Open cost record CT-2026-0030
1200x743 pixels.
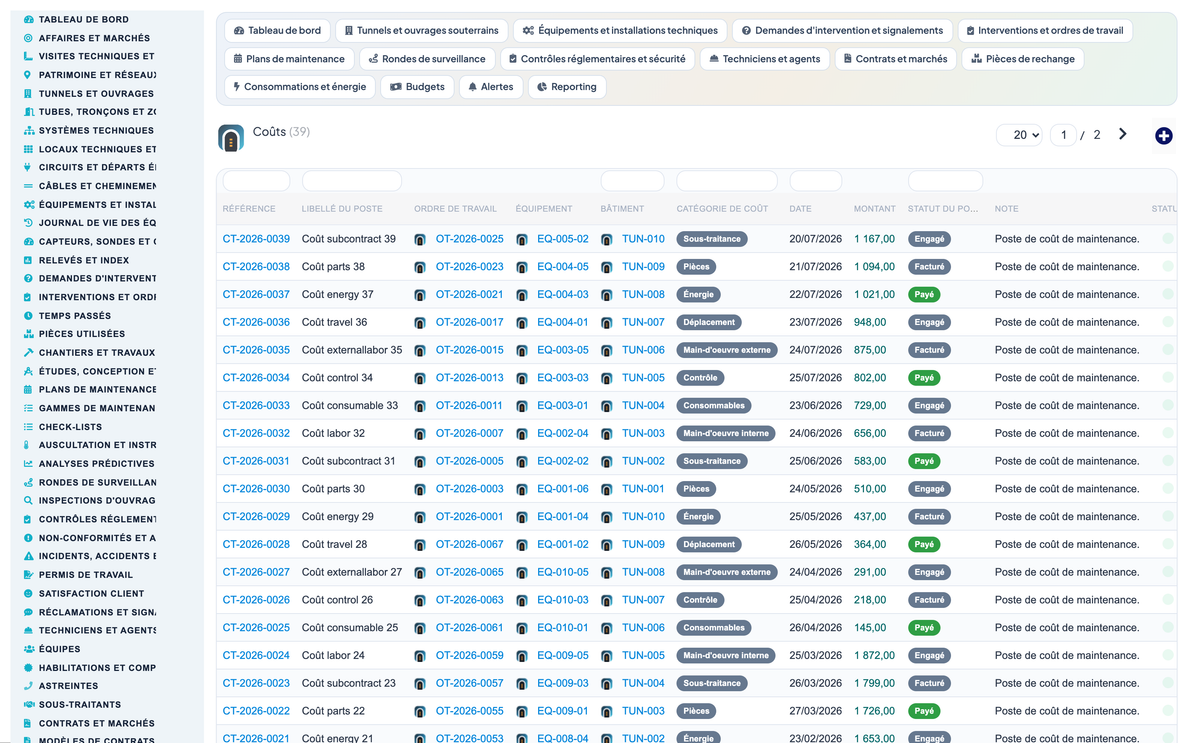[256, 489]
